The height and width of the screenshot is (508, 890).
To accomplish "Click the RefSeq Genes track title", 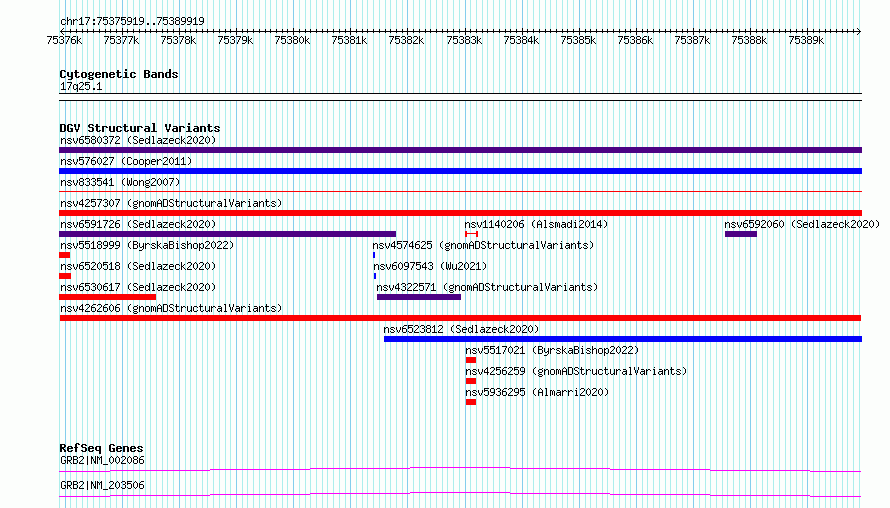I will (x=101, y=448).
